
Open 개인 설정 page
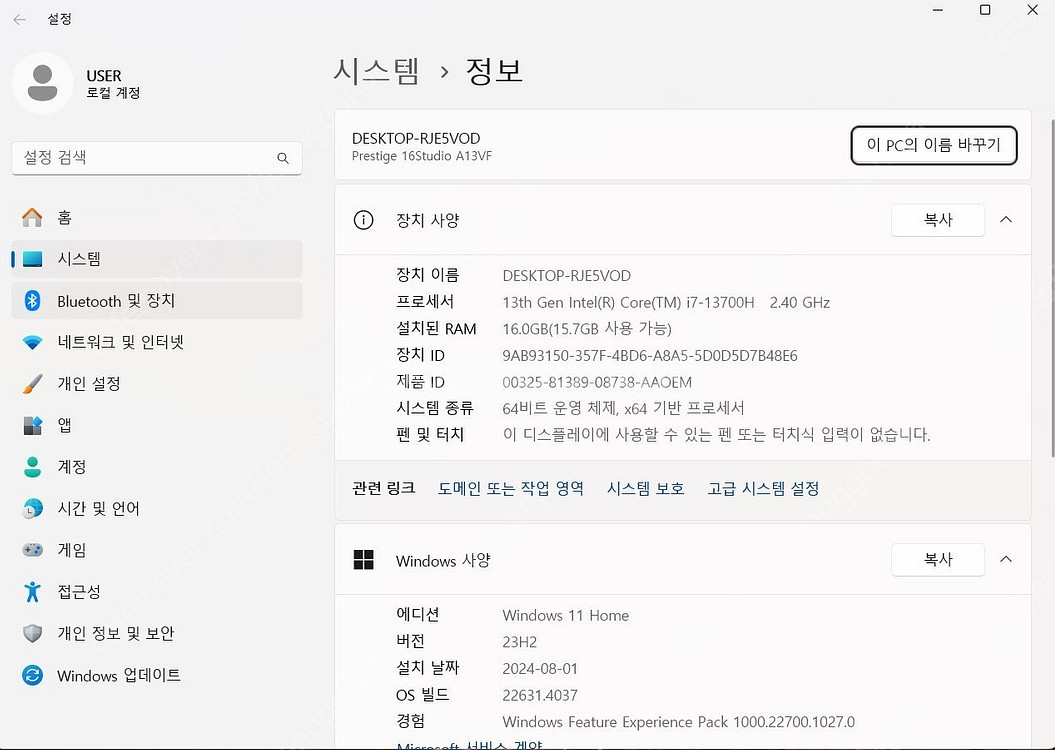[157, 384]
